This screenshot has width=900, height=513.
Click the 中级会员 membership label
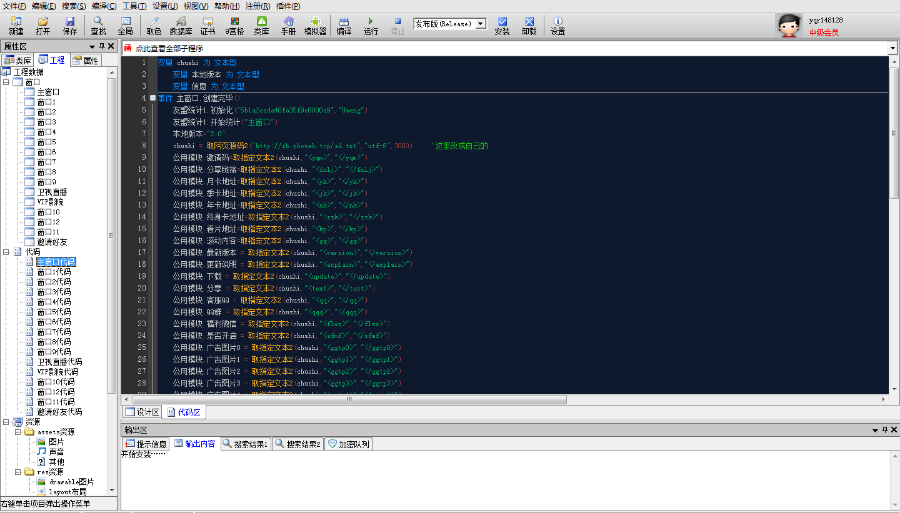[x=824, y=32]
